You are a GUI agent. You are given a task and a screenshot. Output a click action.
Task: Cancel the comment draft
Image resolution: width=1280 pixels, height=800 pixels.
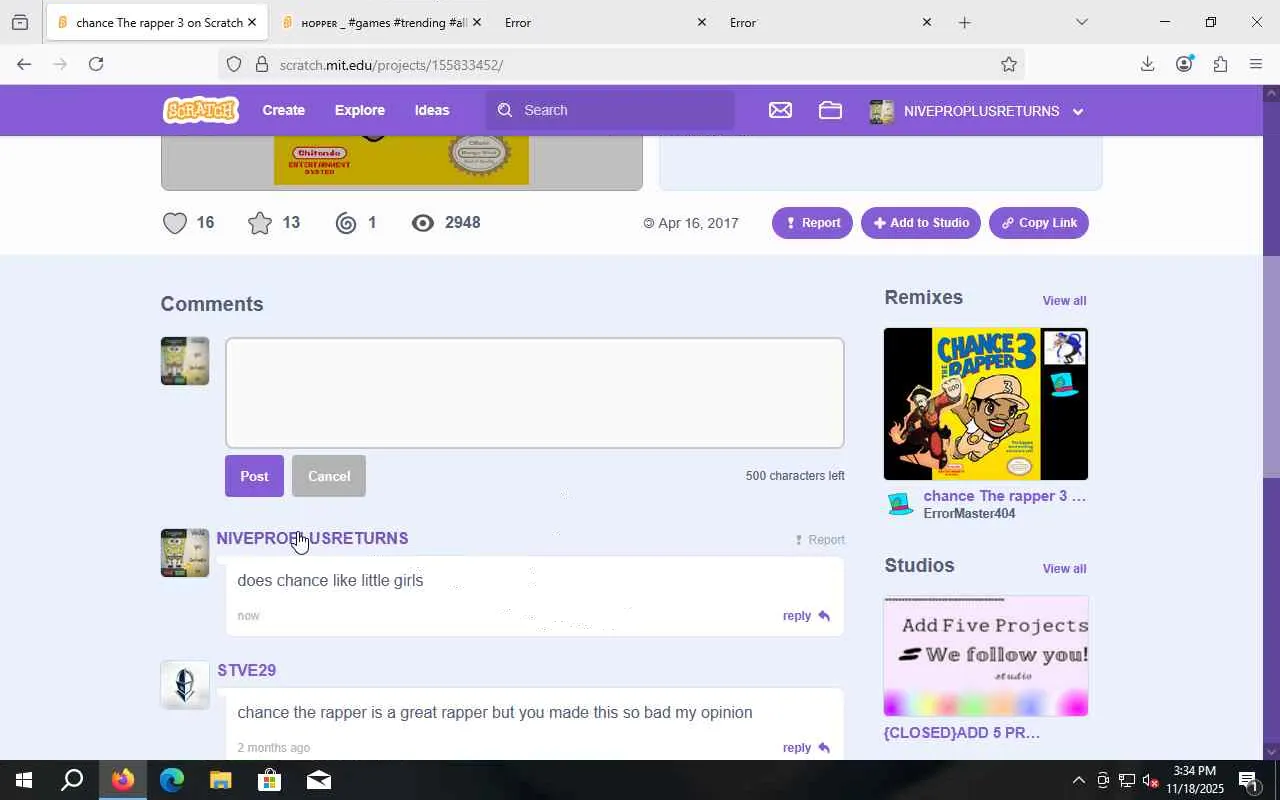point(329,476)
